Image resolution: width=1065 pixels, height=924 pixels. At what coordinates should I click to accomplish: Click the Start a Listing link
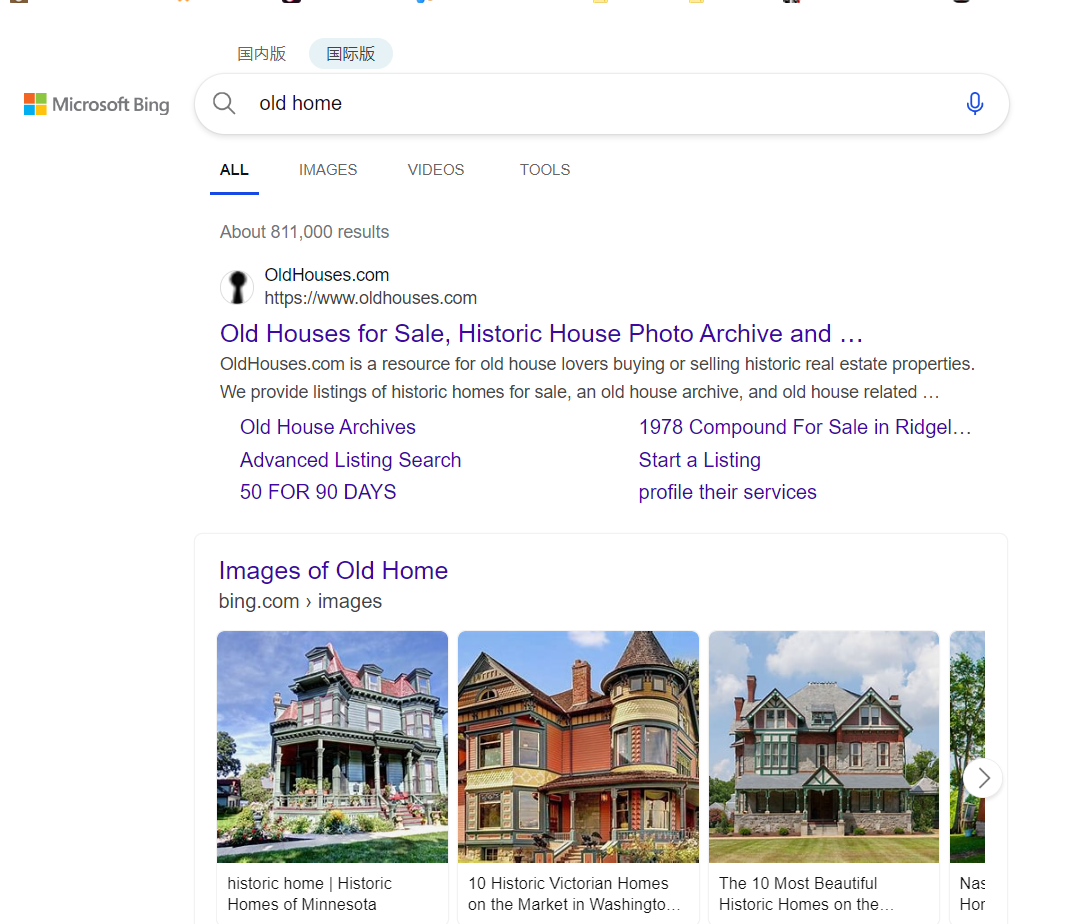[699, 460]
